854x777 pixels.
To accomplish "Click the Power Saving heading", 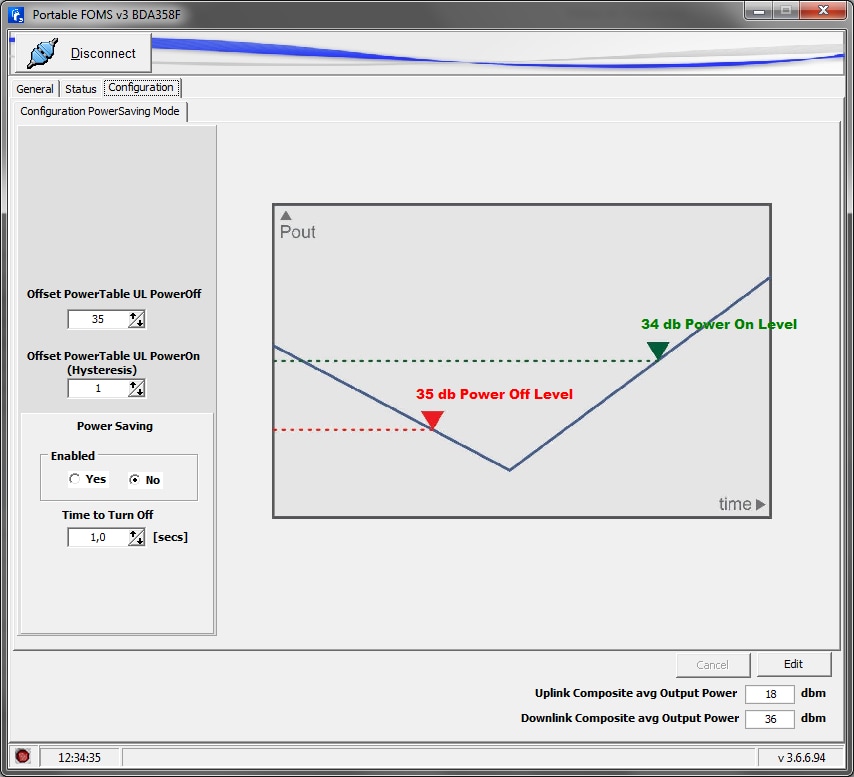I will (115, 426).
